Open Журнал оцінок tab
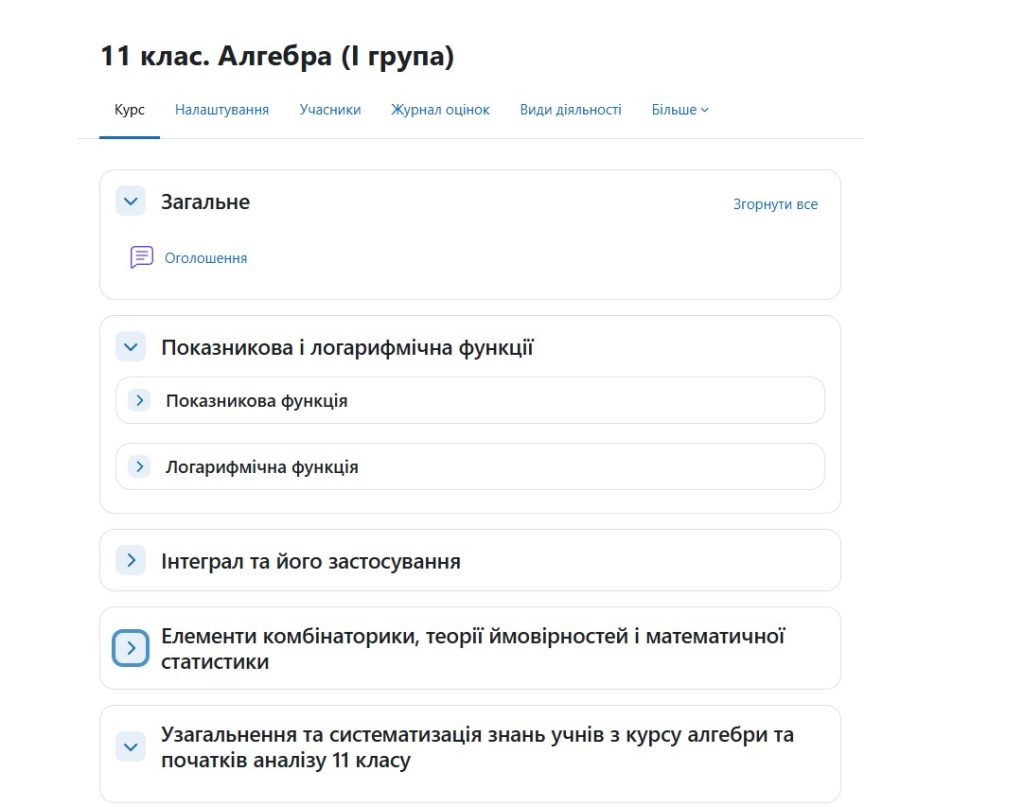 (x=440, y=110)
